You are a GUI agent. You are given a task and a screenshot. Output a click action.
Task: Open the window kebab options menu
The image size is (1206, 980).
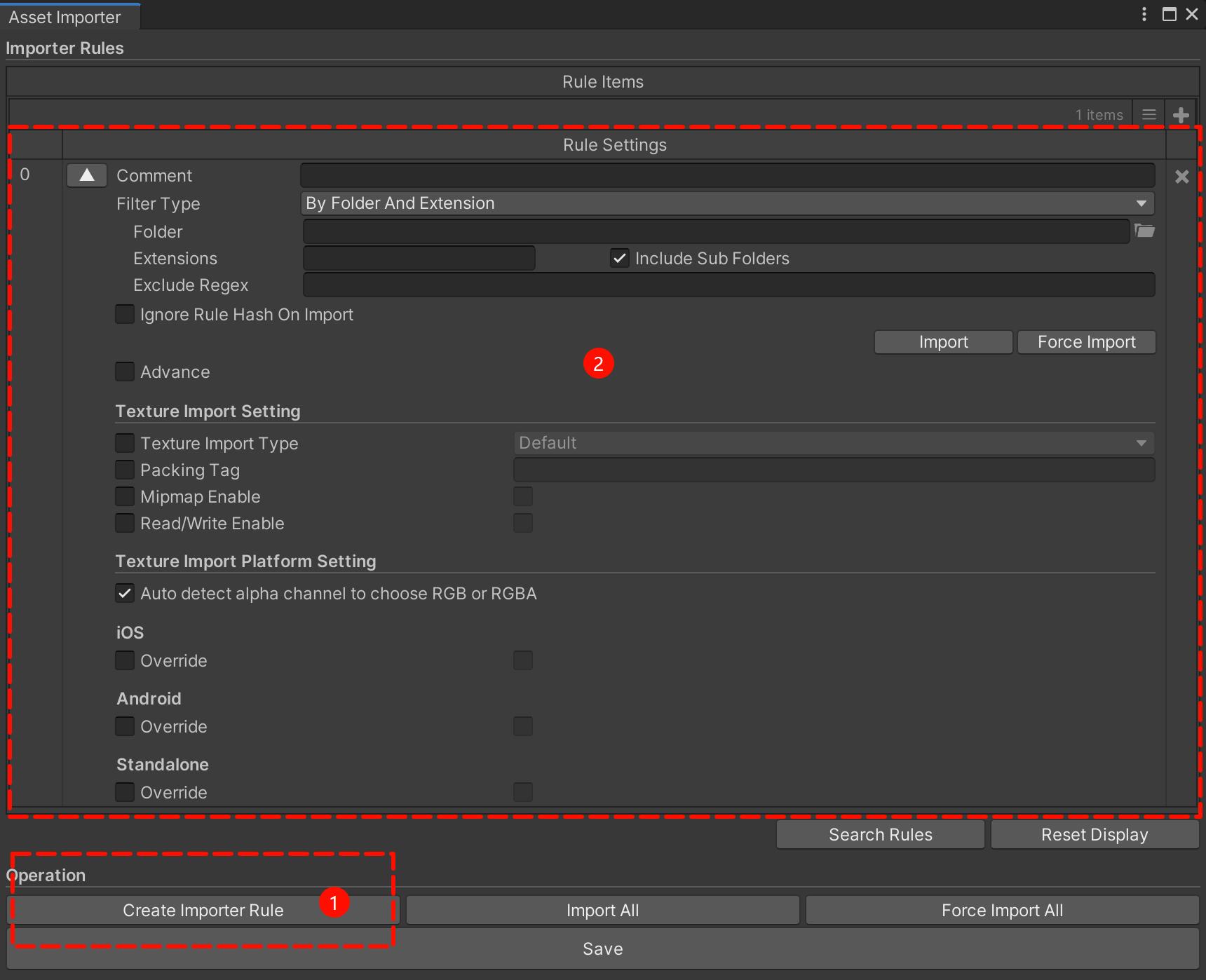(1144, 14)
